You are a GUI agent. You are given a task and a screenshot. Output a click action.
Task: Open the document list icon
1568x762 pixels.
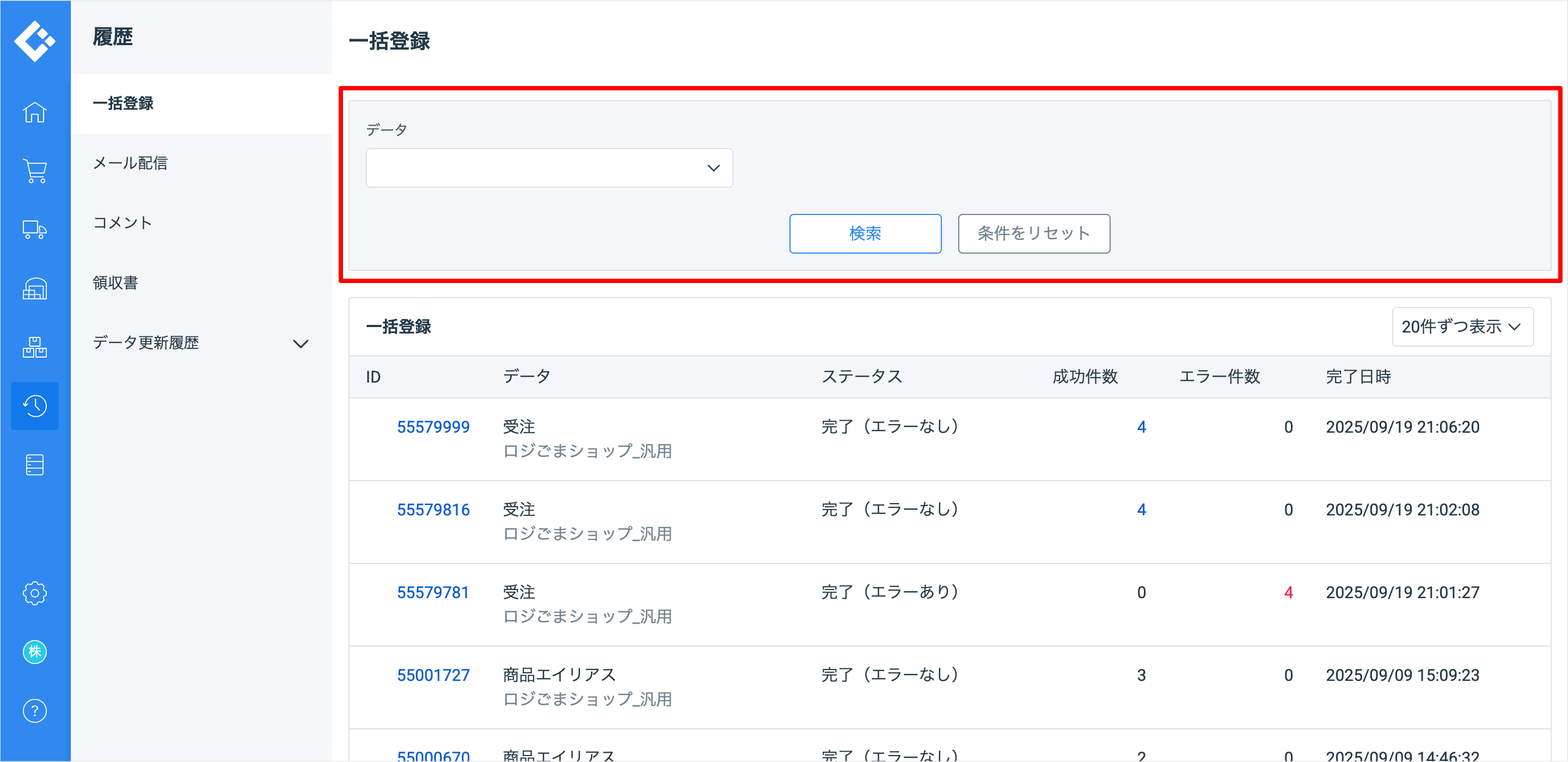[x=35, y=465]
